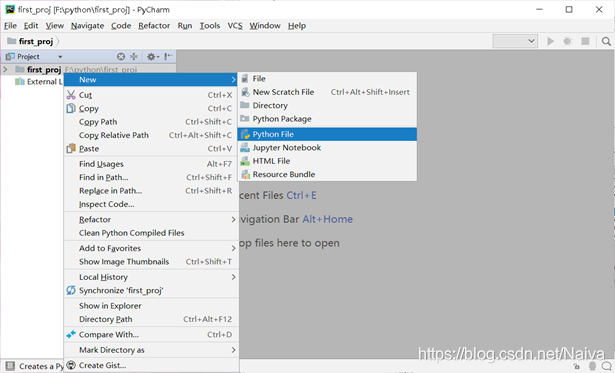Click the Directory folder icon

[245, 105]
